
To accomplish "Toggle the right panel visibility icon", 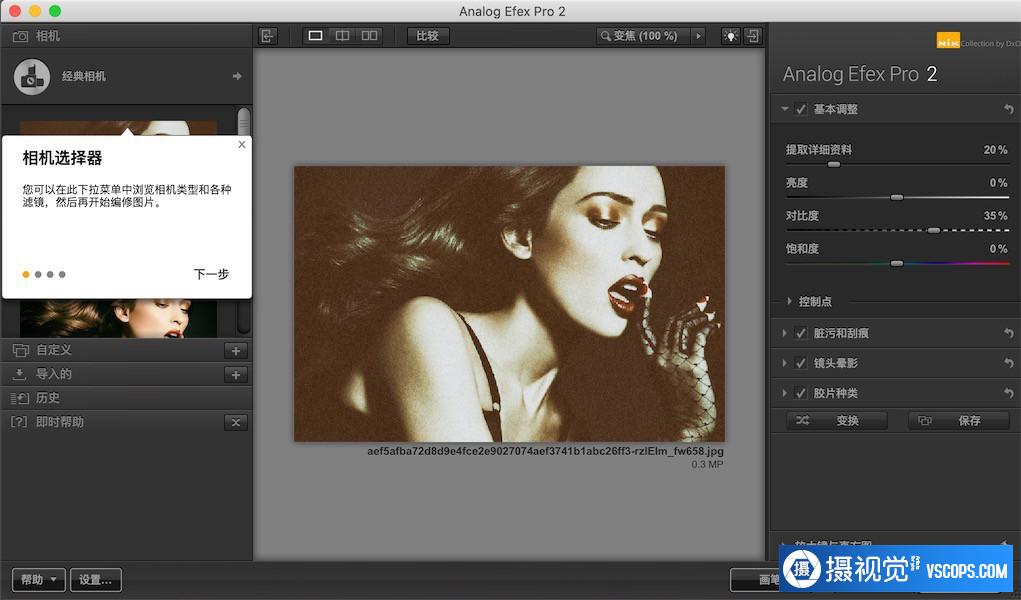I will 753,36.
